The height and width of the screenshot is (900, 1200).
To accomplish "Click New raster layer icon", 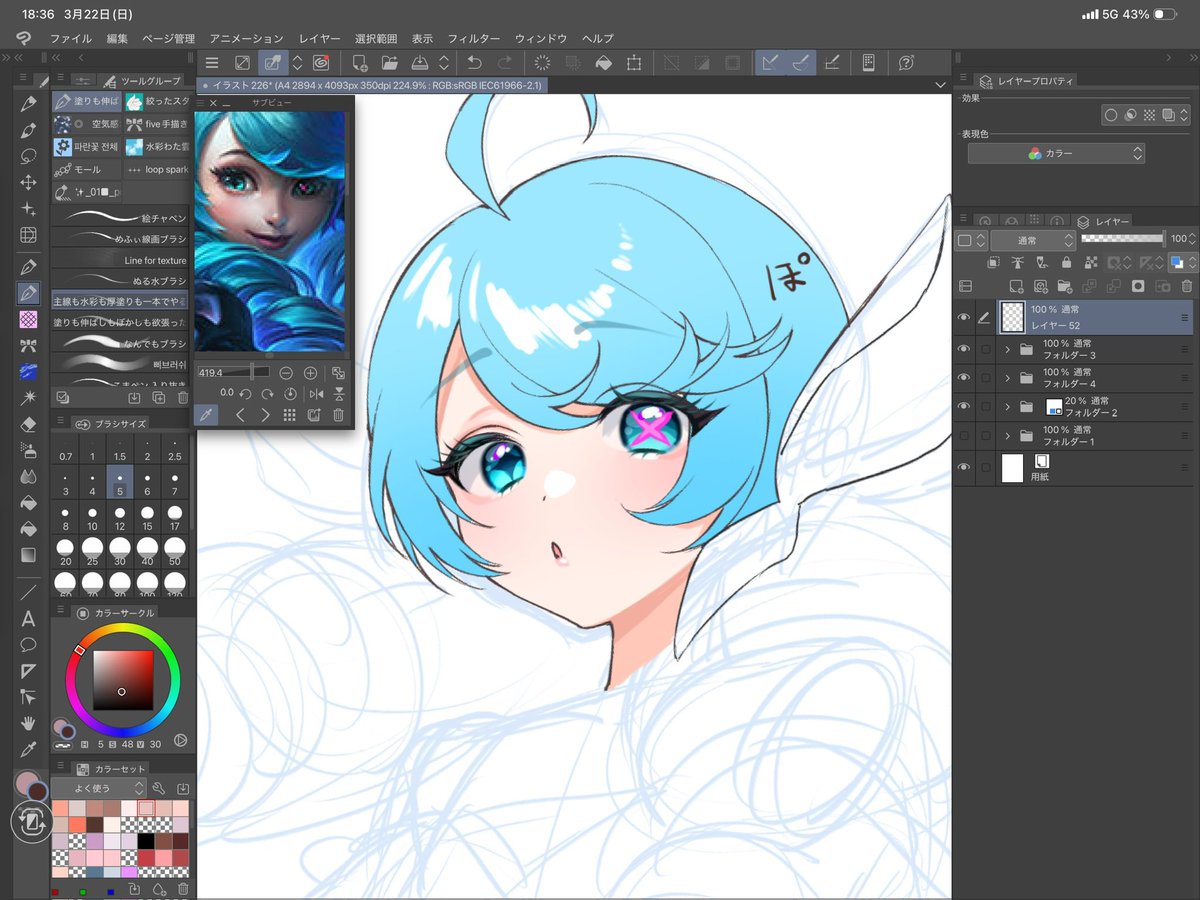I will point(1015,286).
